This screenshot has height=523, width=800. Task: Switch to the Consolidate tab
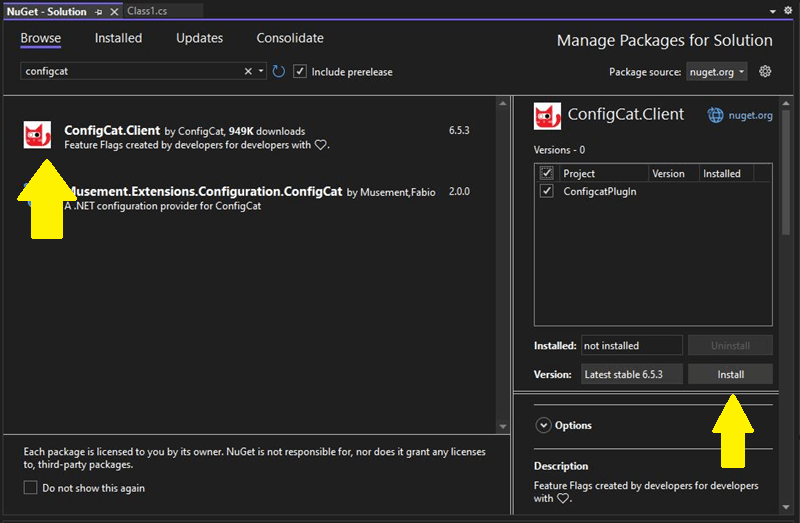click(290, 38)
